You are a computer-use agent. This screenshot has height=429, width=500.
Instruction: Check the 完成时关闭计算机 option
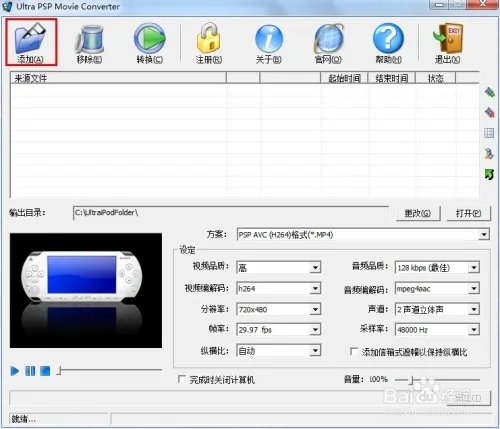point(182,379)
